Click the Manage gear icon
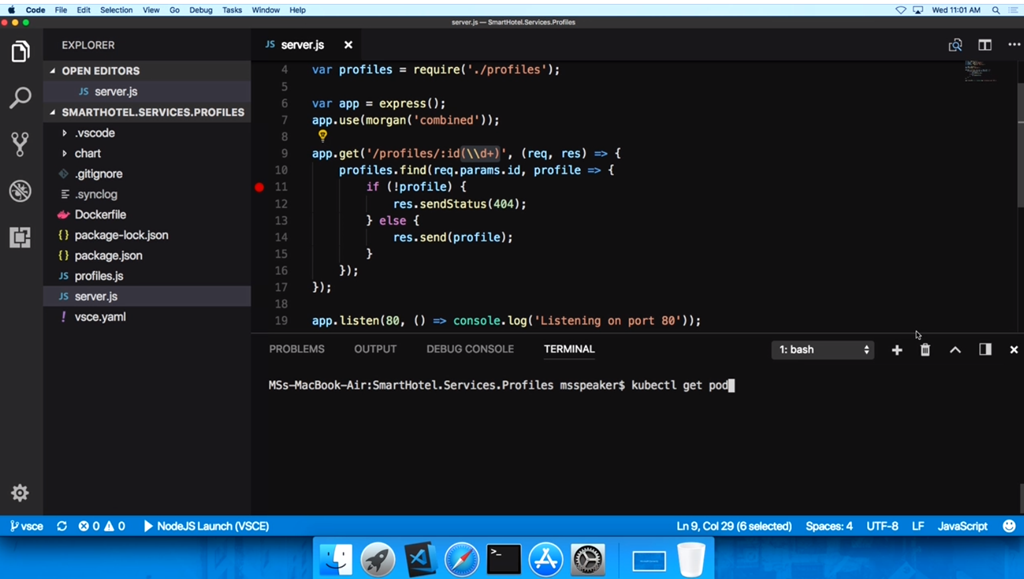1024x579 pixels. pyautogui.click(x=20, y=493)
